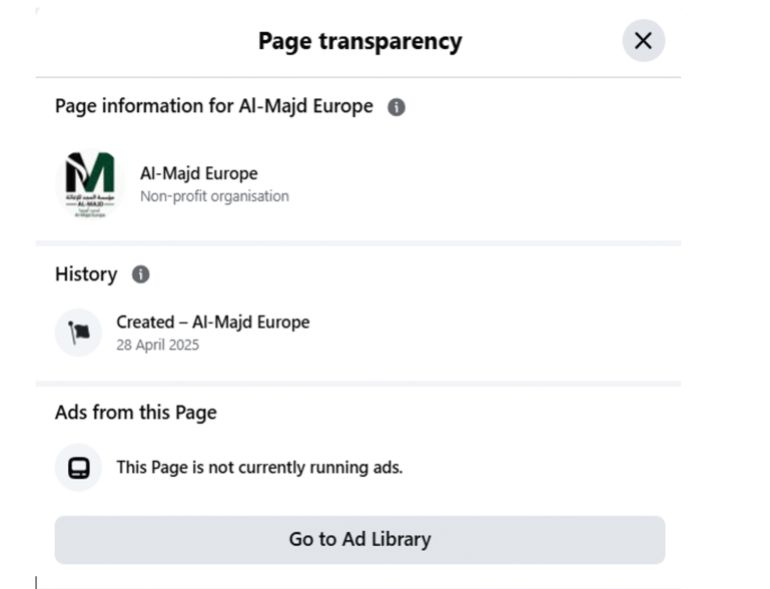This screenshot has height=589, width=770.
Task: Select the Non-profit organisation category label
Action: tap(214, 196)
